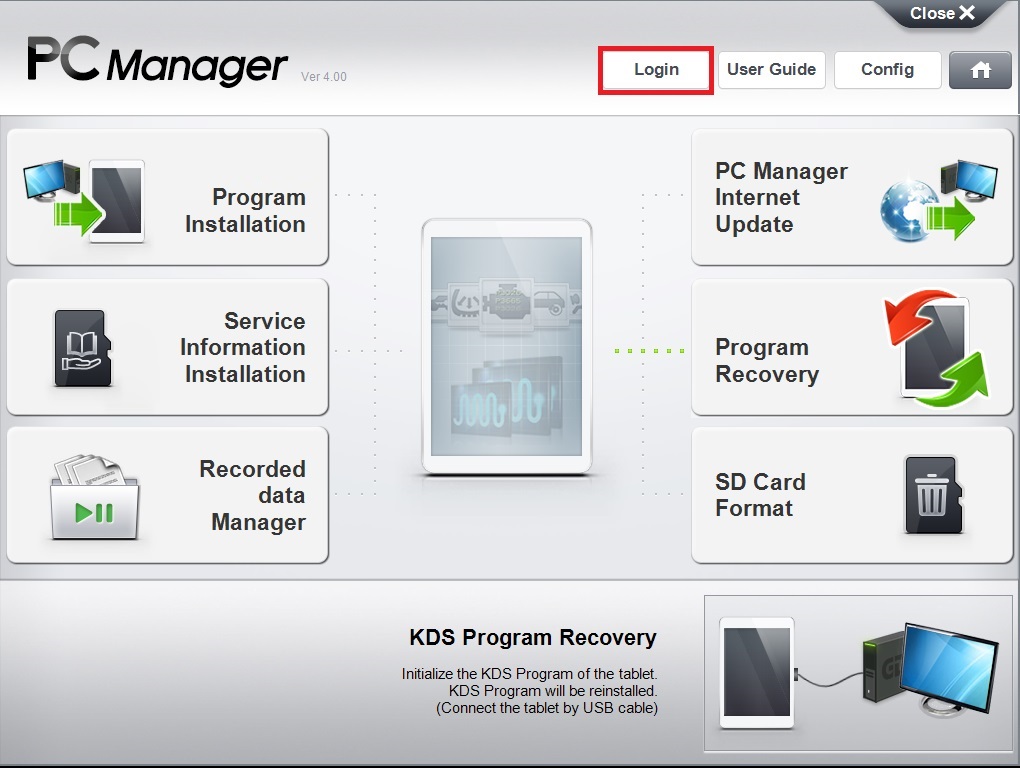
Task: Go to home via house icon
Action: [980, 70]
